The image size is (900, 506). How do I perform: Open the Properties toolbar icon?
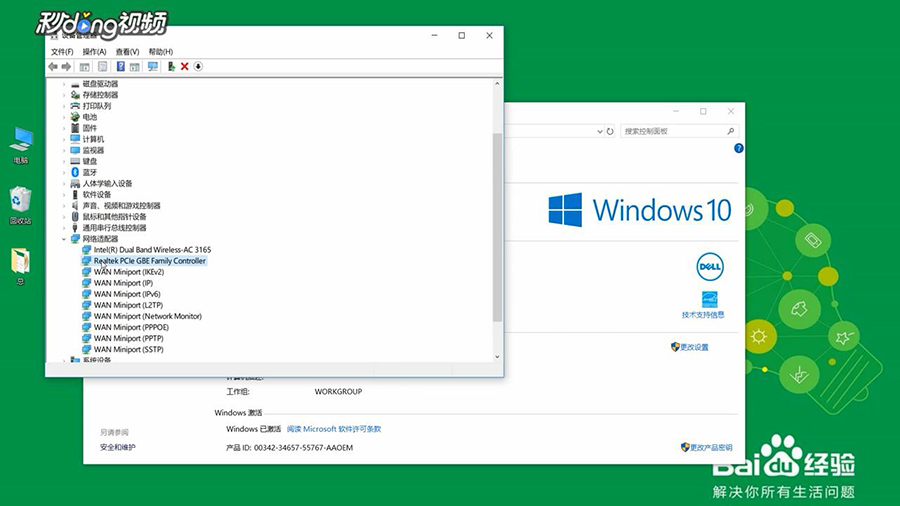pyautogui.click(x=102, y=67)
